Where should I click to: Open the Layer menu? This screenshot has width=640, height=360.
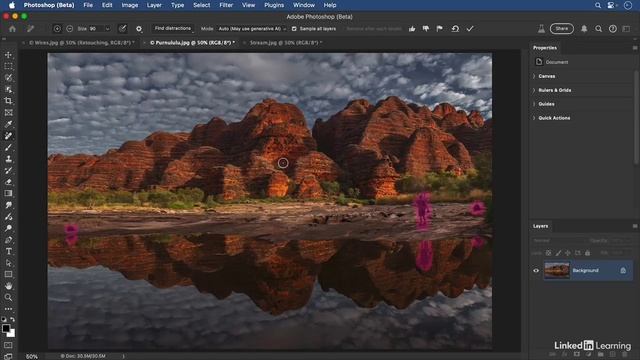(154, 5)
